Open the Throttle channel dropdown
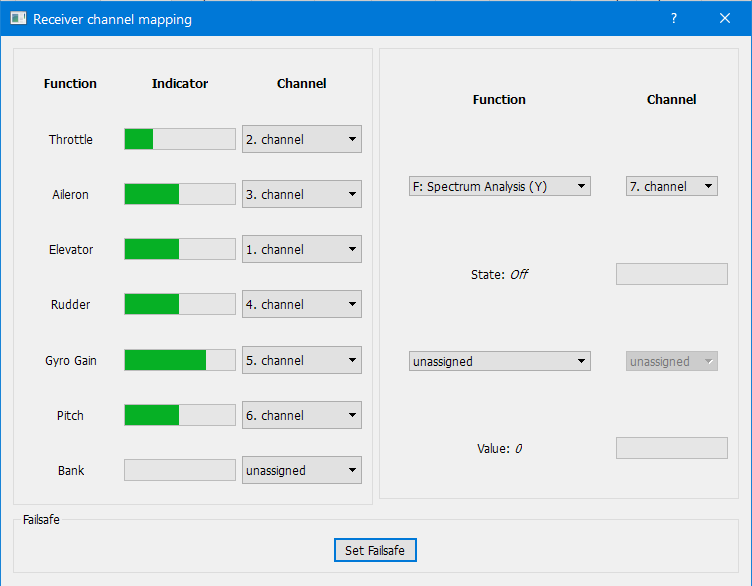Viewport: 752px width, 586px height. click(x=301, y=139)
